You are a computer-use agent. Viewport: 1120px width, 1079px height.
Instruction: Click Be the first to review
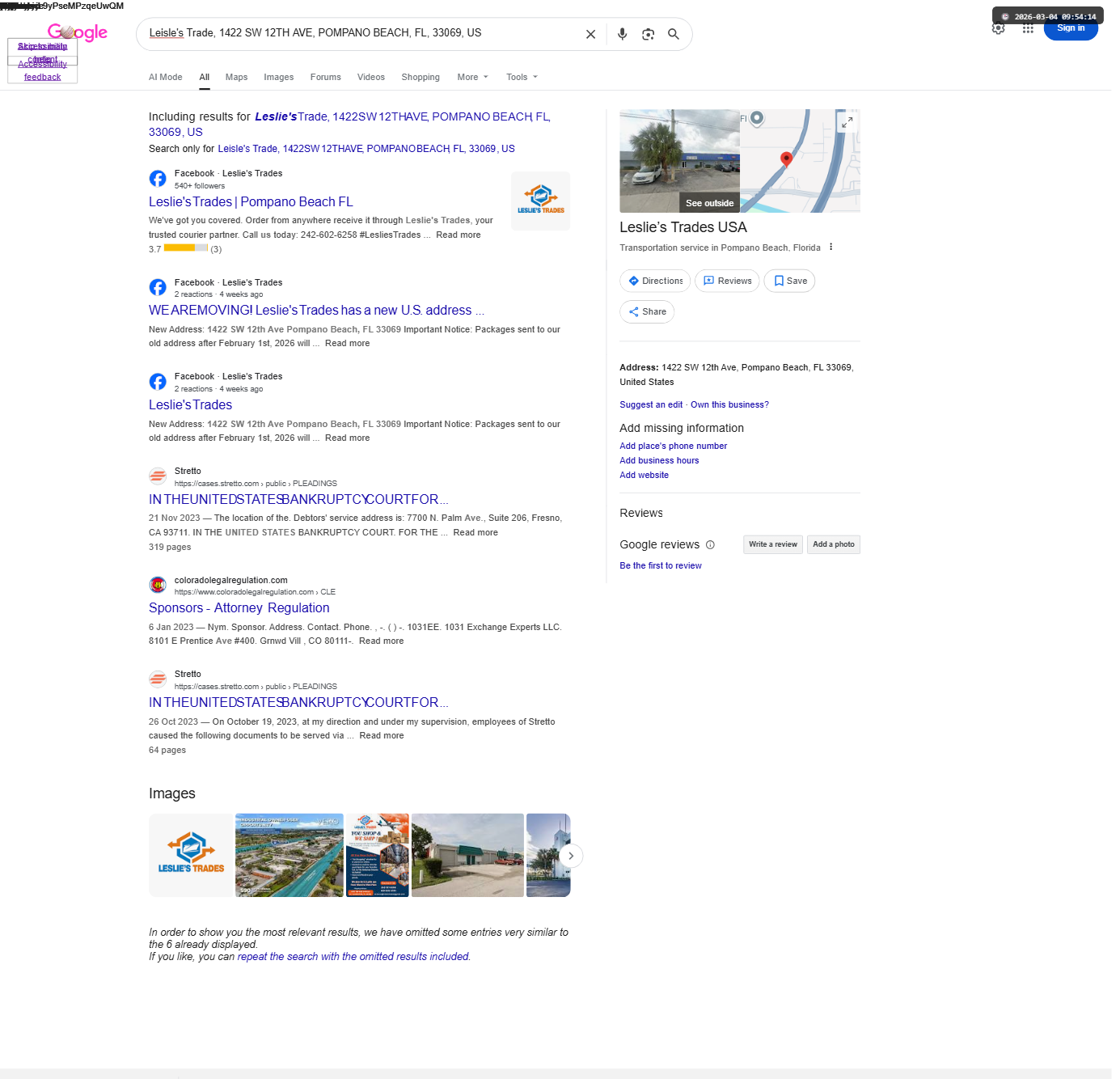tap(661, 565)
